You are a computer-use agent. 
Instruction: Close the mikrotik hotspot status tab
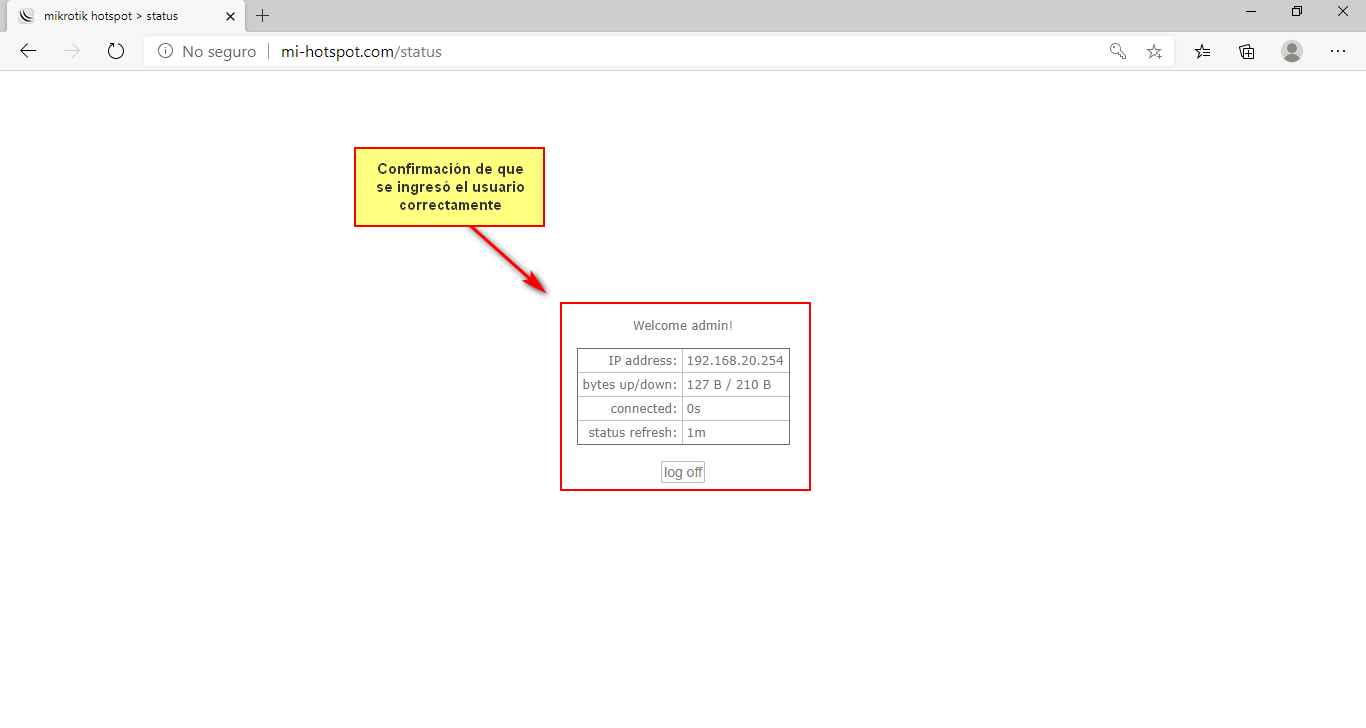tap(231, 16)
